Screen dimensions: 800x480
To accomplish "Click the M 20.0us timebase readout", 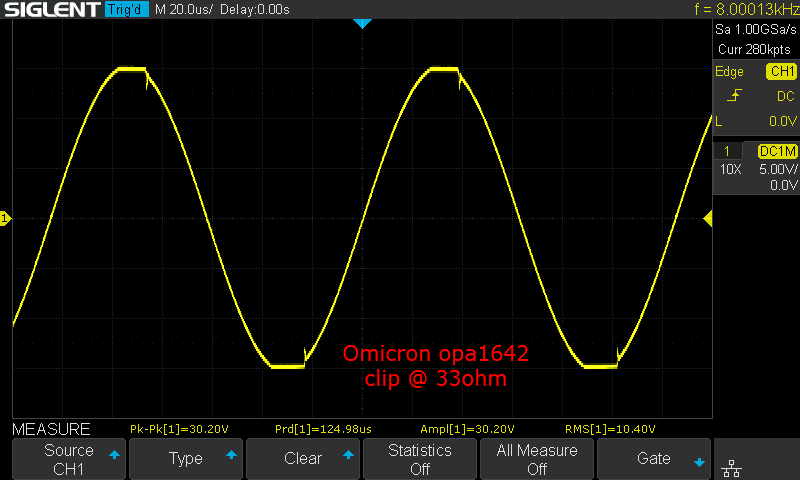I will point(184,9).
